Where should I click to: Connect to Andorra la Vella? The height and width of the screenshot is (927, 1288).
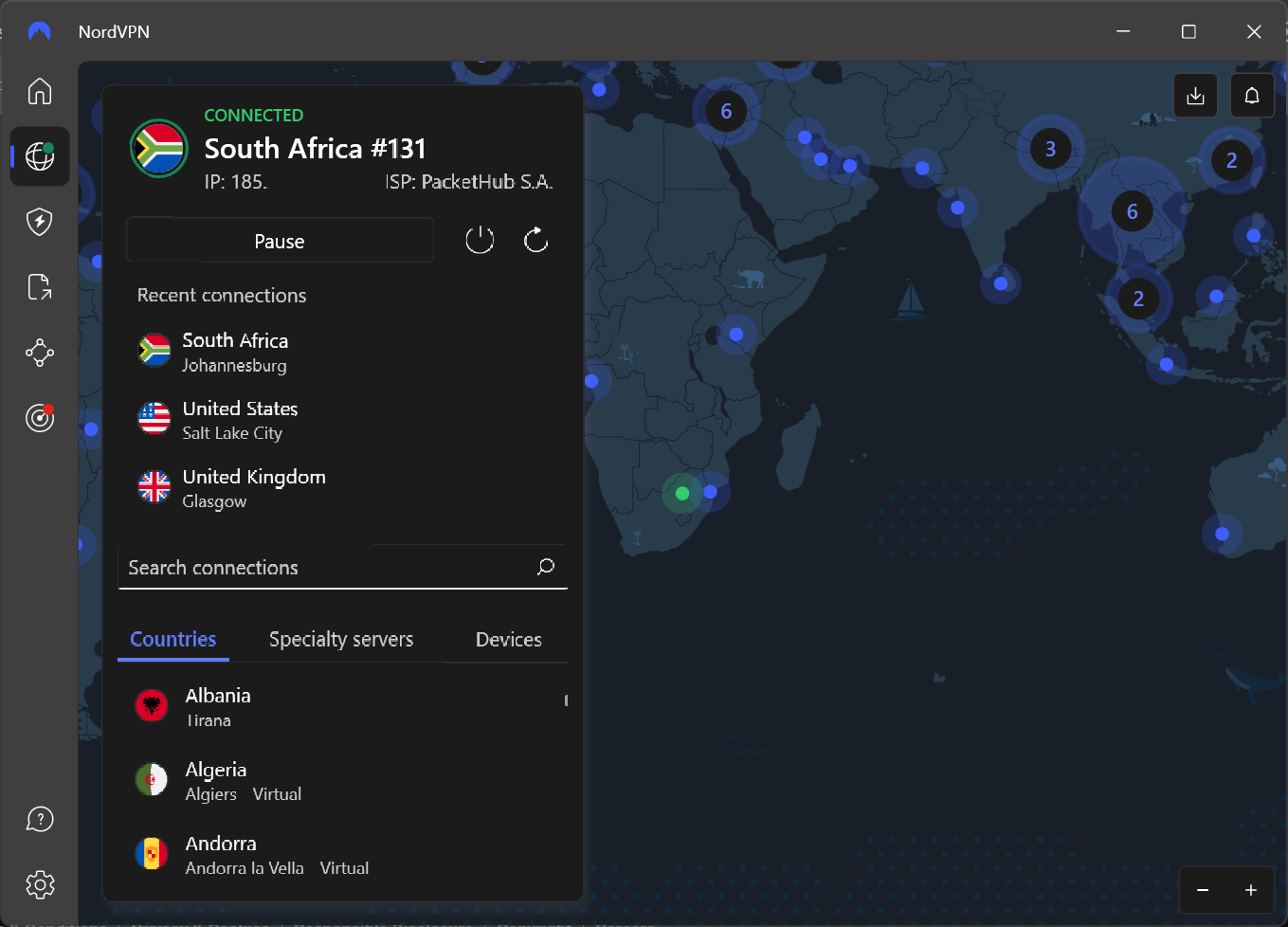[342, 854]
